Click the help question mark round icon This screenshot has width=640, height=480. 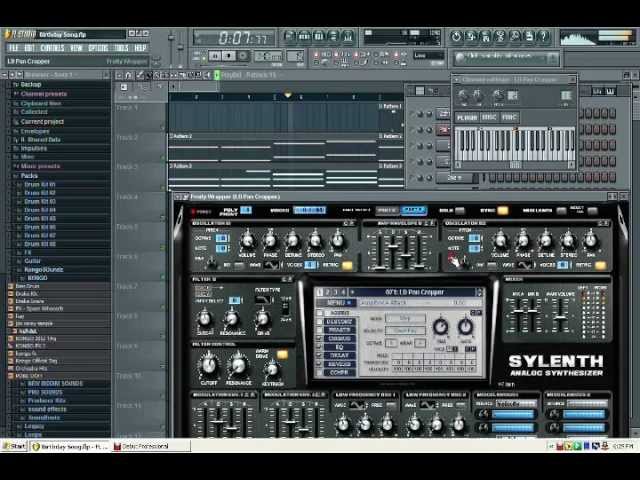pyautogui.click(x=544, y=37)
